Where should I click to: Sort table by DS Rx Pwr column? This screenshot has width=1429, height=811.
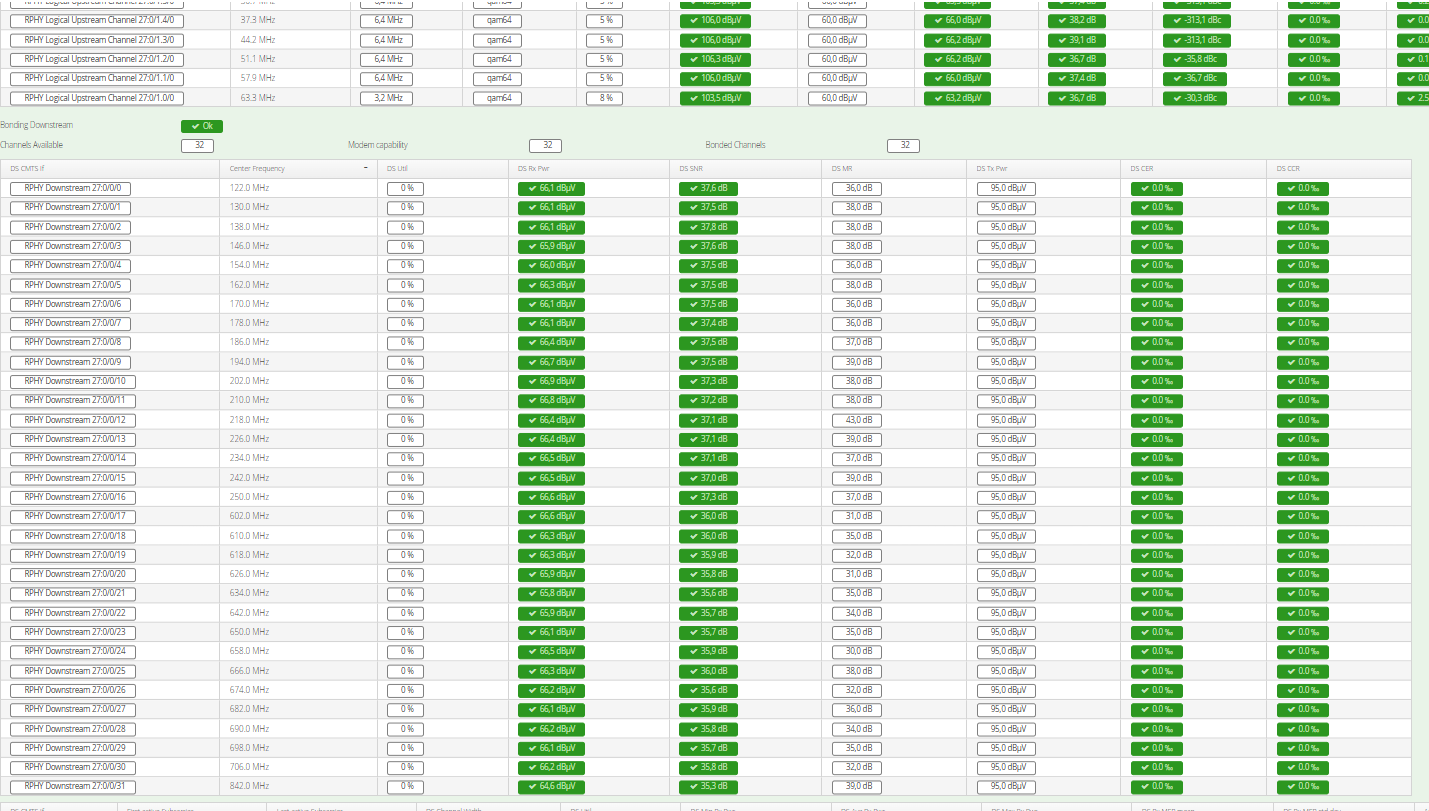(535, 169)
